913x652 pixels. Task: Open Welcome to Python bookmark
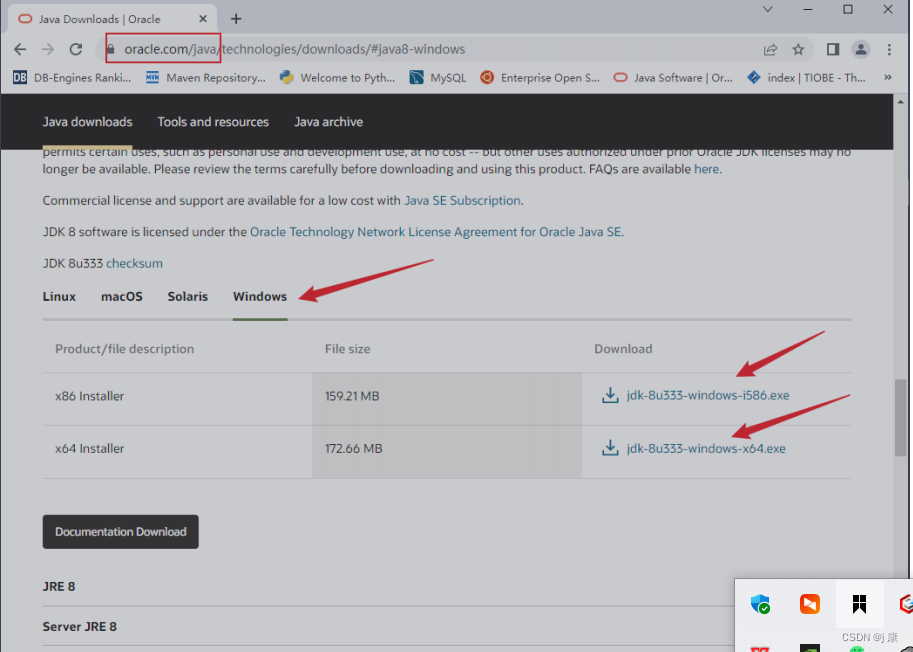(337, 77)
